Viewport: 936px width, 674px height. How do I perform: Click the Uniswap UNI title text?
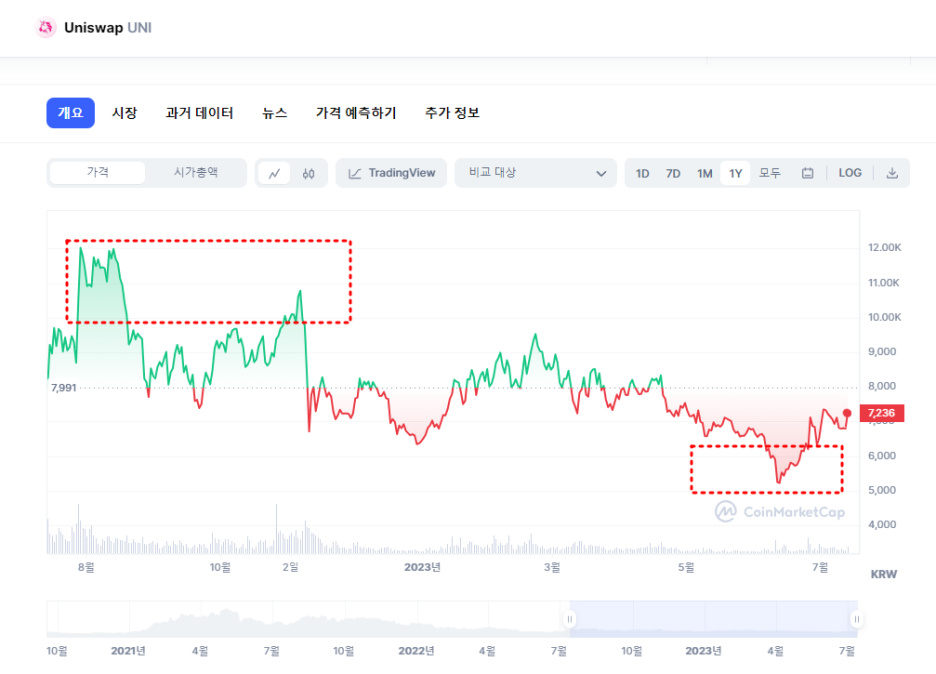click(107, 28)
